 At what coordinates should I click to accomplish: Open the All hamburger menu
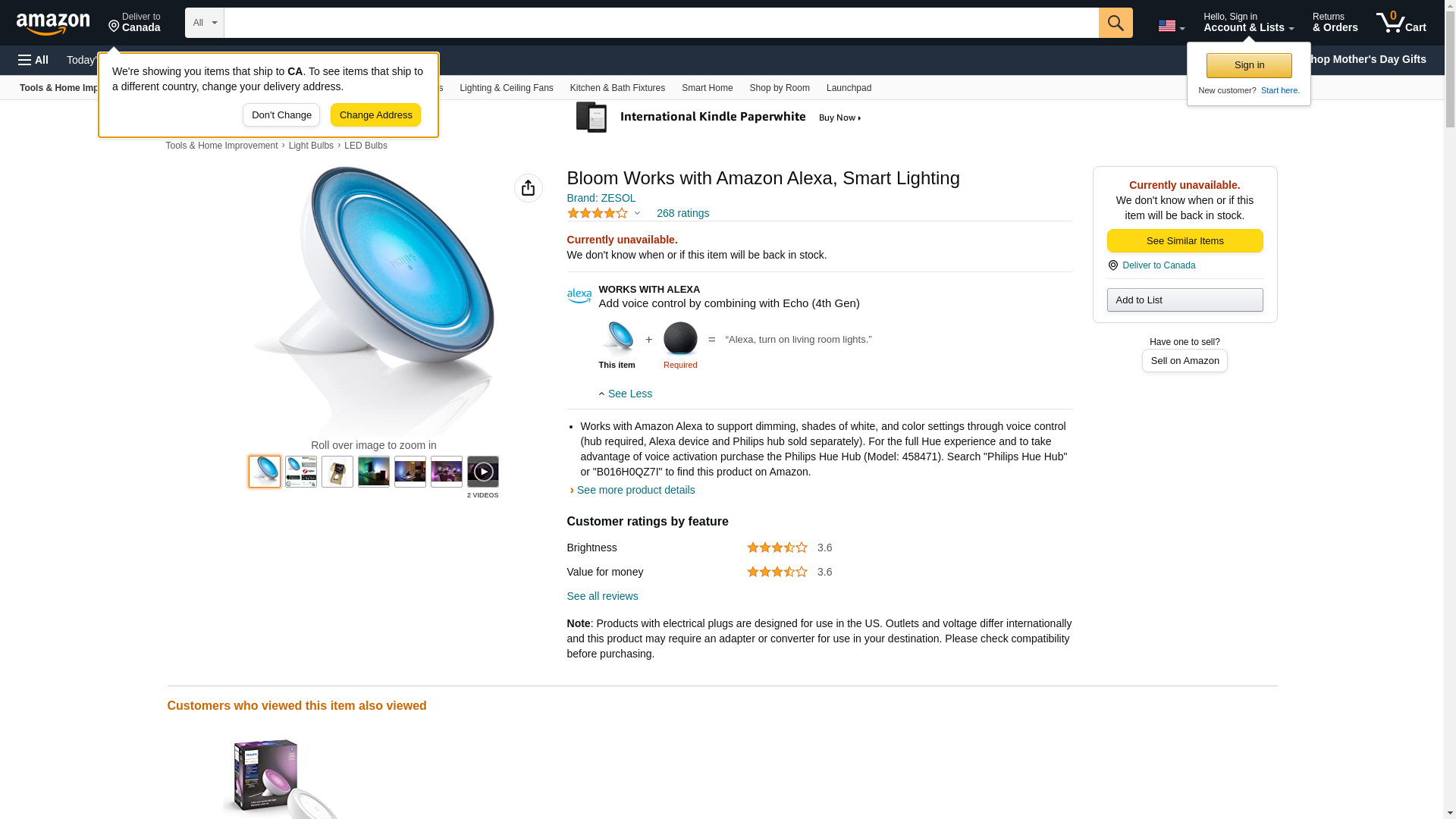coord(33,60)
